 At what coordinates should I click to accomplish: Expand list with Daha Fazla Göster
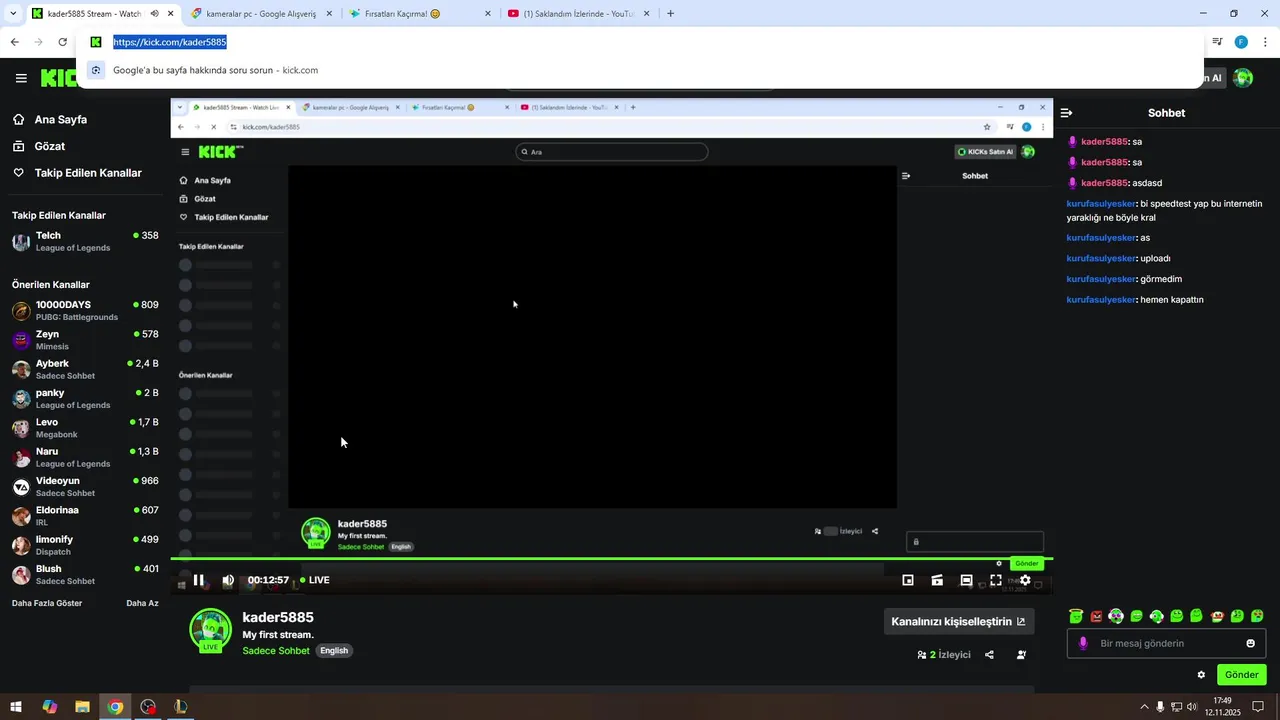point(47,603)
